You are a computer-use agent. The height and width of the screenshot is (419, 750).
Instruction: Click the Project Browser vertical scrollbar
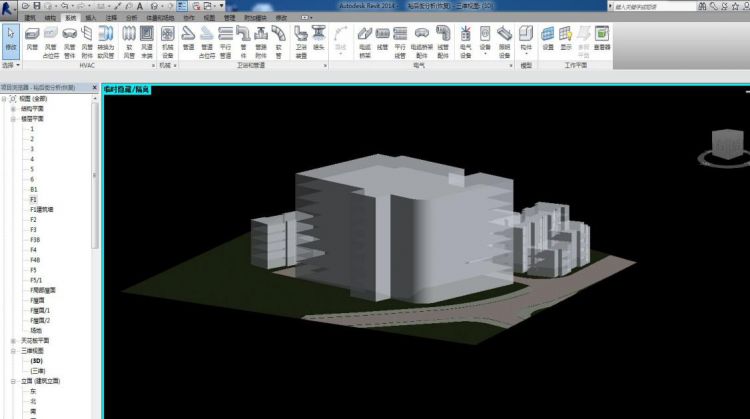(x=95, y=175)
